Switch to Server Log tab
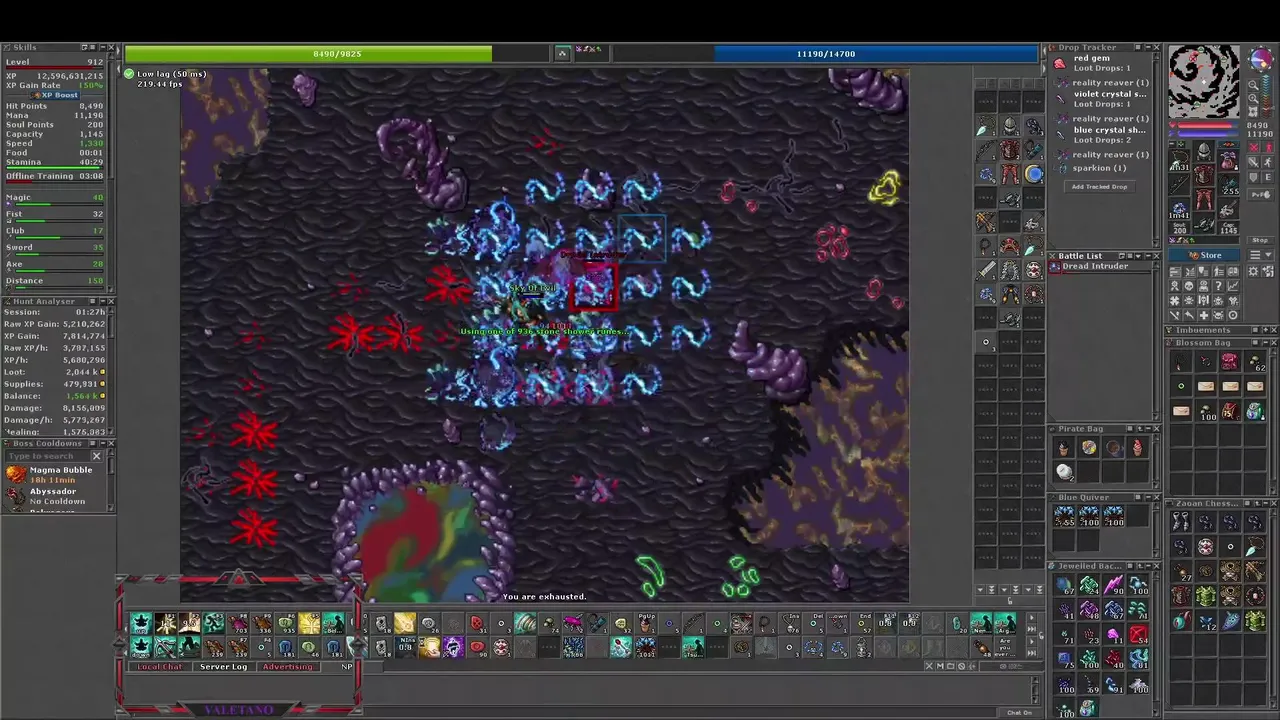 (x=224, y=667)
